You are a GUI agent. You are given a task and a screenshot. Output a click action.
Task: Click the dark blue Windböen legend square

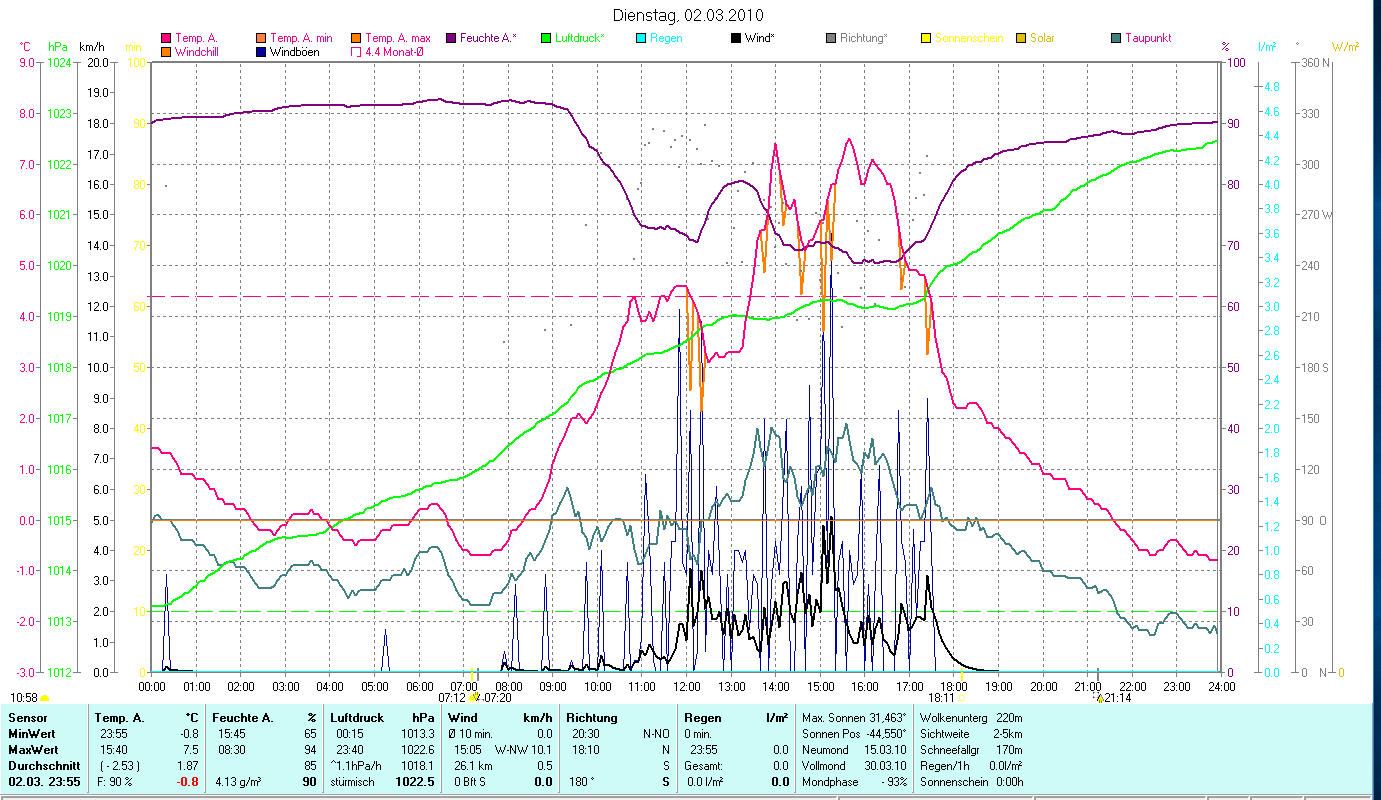click(x=261, y=52)
